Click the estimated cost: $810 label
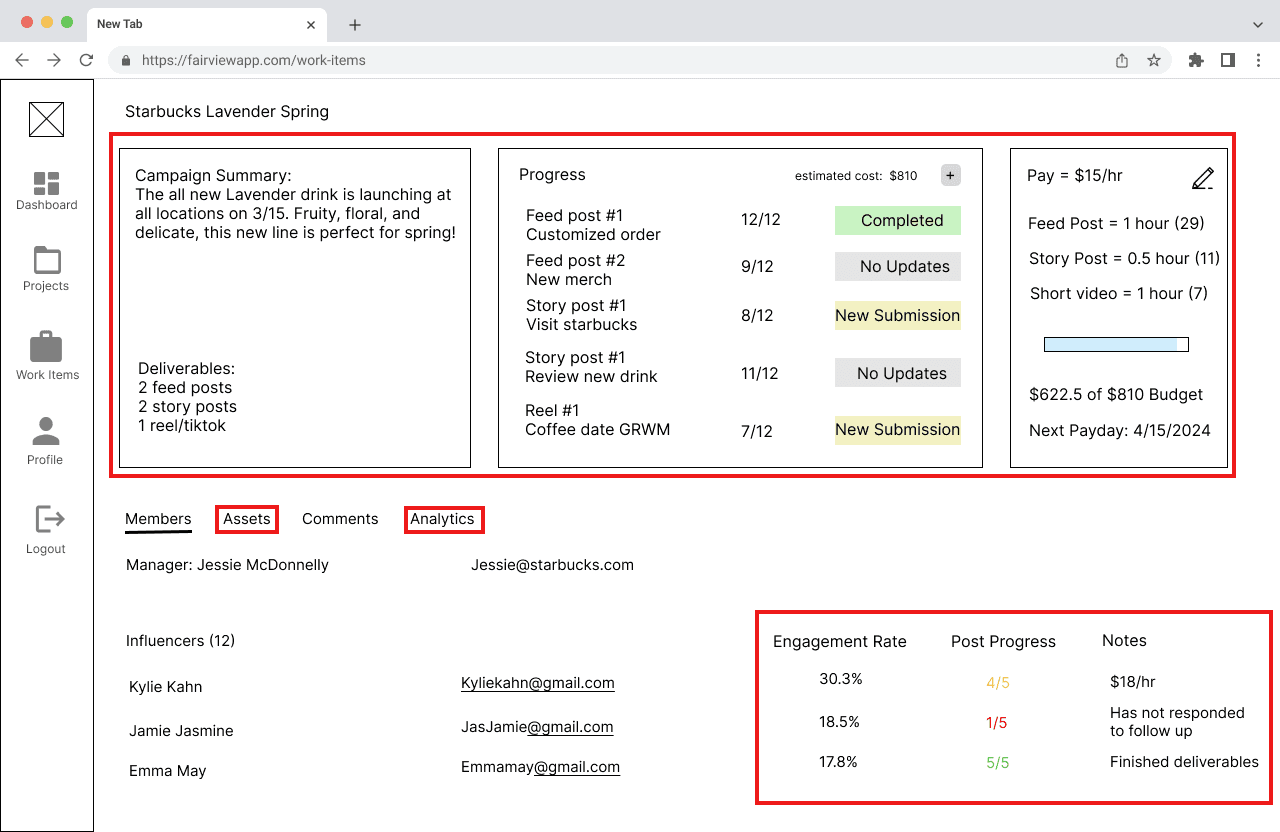This screenshot has width=1280, height=832. click(x=856, y=176)
